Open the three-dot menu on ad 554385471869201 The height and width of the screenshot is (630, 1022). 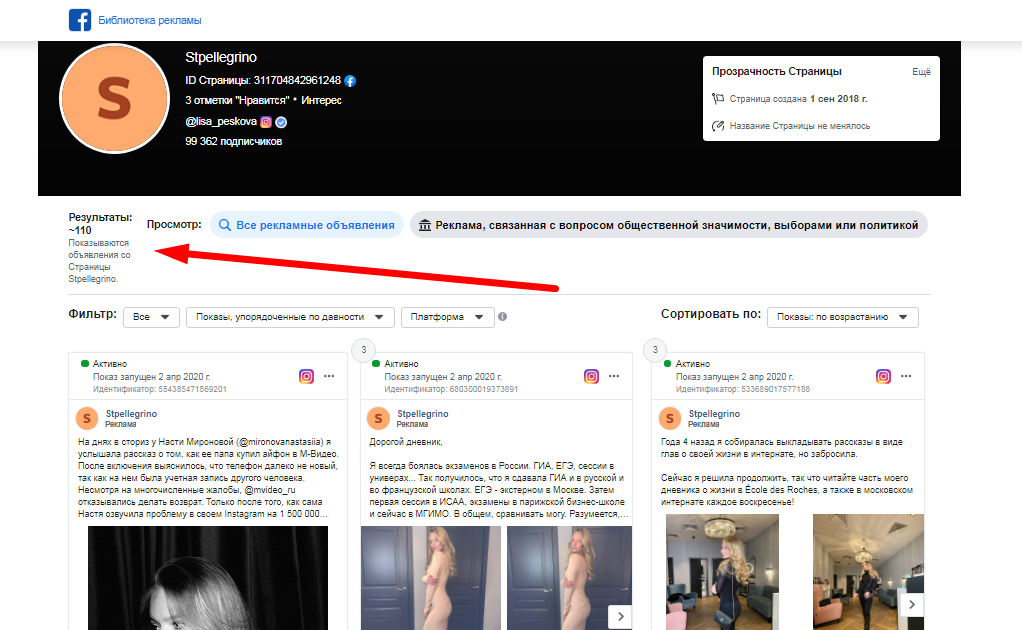coord(329,376)
